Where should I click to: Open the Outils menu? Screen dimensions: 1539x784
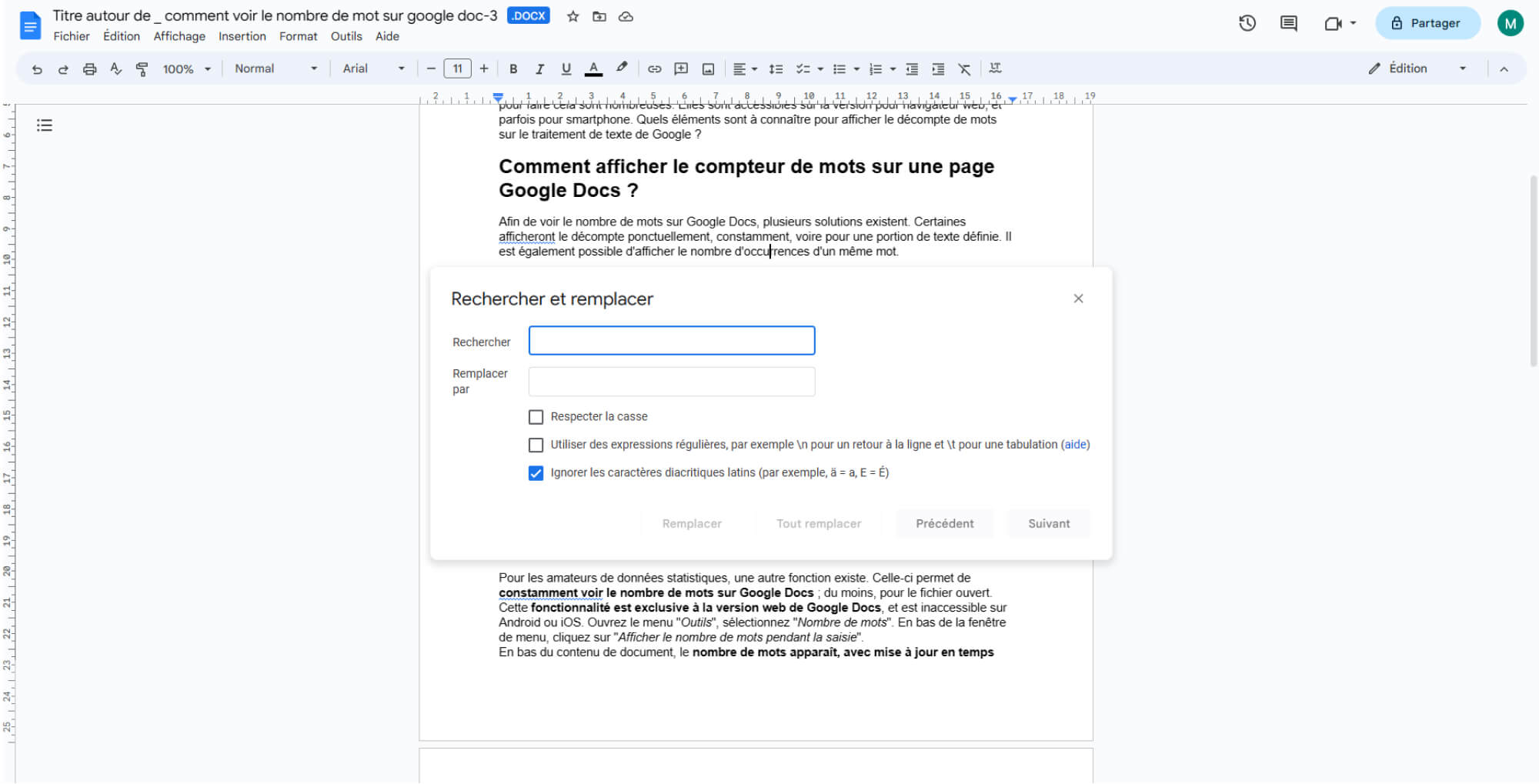pyautogui.click(x=346, y=36)
